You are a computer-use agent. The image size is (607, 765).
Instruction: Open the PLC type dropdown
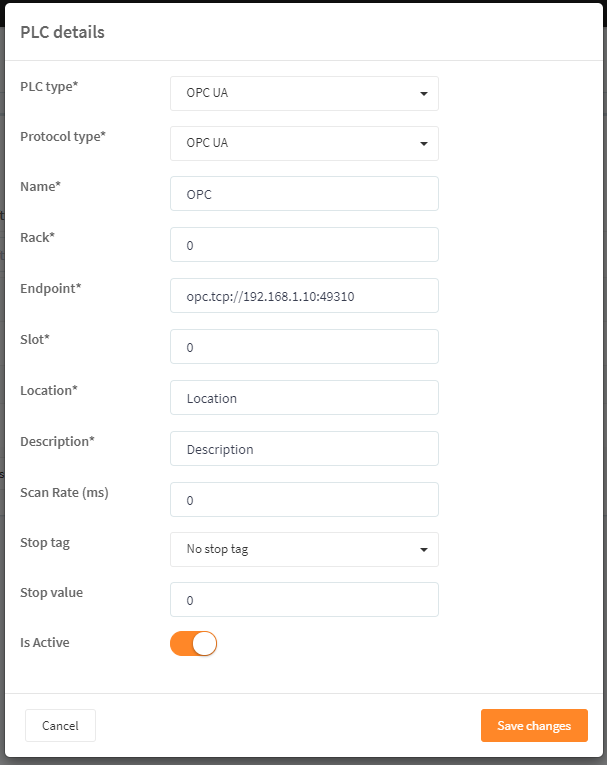pyautogui.click(x=304, y=93)
